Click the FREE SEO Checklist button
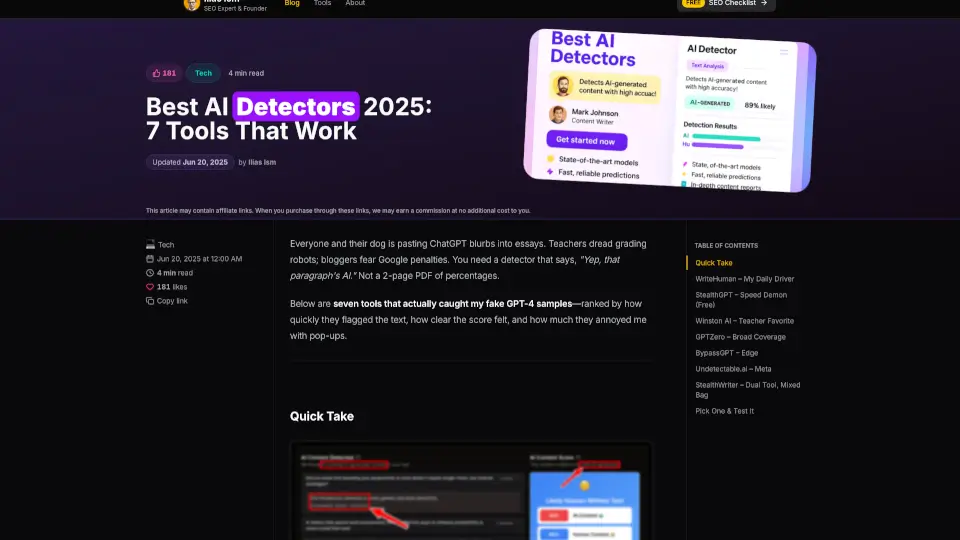960x540 pixels. click(726, 4)
